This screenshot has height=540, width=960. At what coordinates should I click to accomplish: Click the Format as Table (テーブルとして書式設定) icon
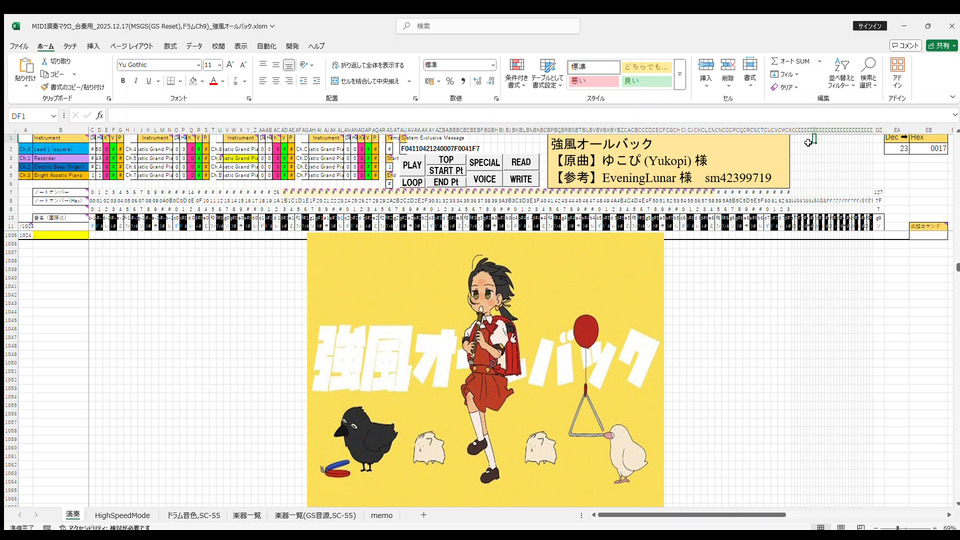(x=547, y=66)
